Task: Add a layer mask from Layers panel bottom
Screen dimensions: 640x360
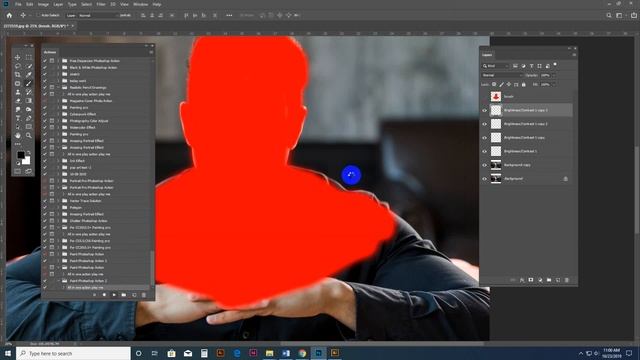Action: coord(531,280)
